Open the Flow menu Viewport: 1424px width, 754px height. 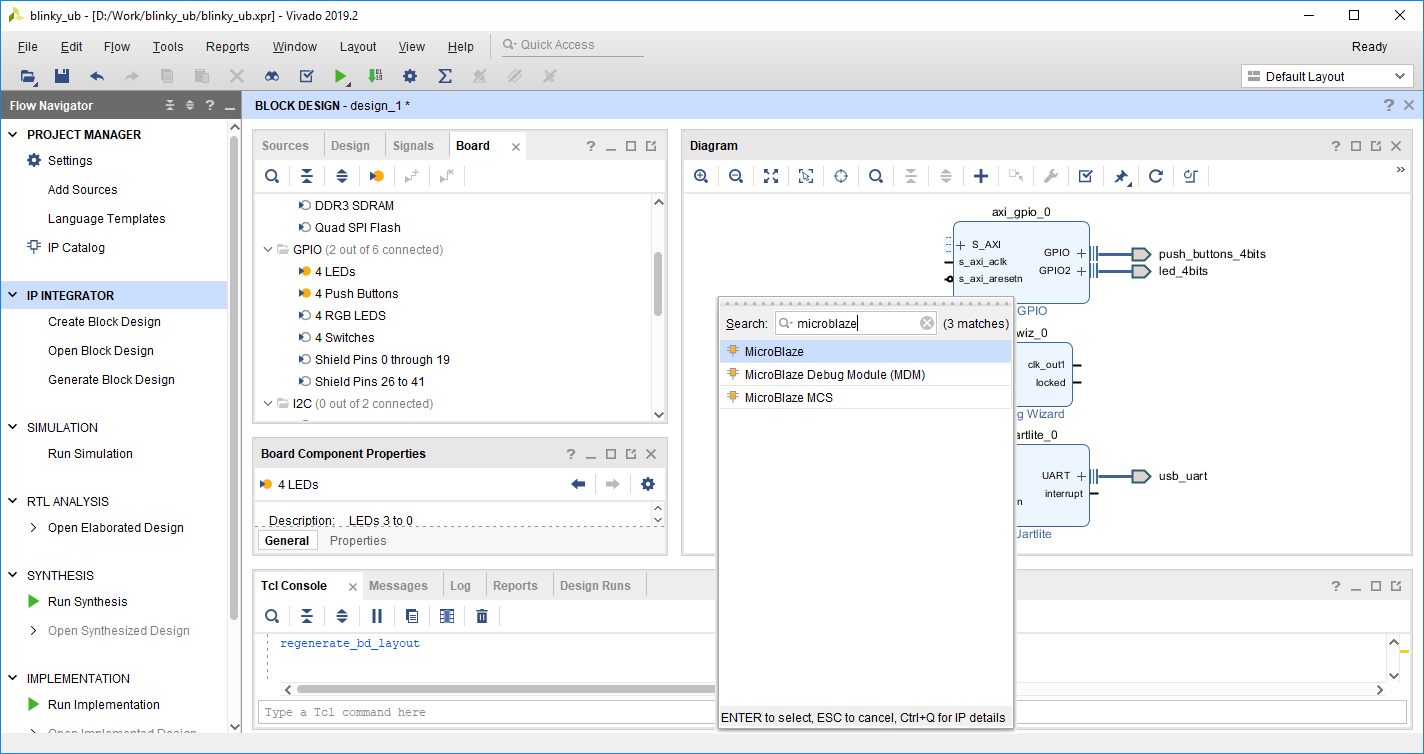[x=117, y=47]
